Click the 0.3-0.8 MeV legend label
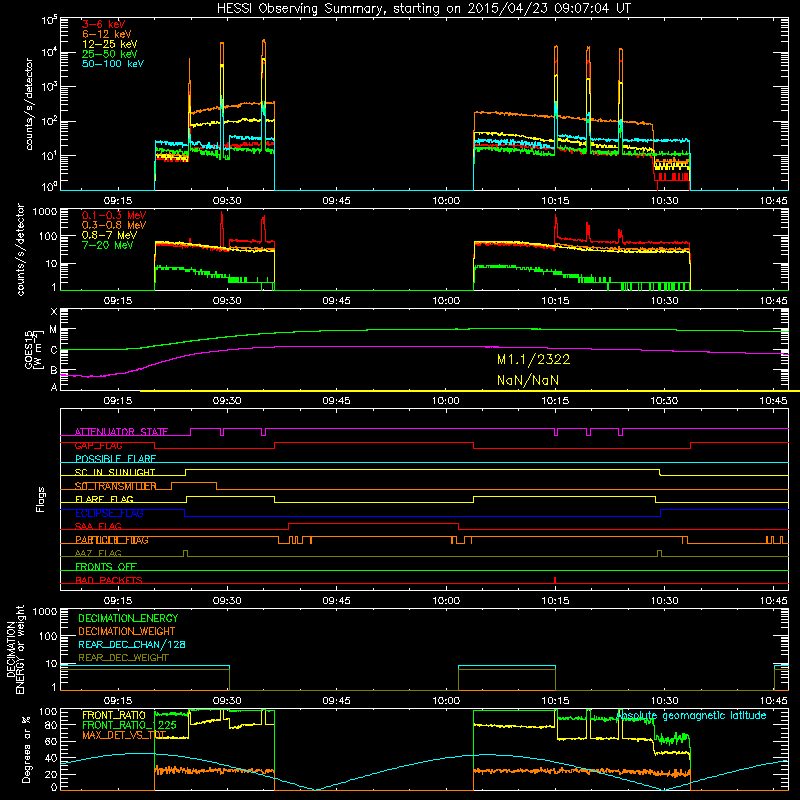The width and height of the screenshot is (800, 800). click(114, 225)
